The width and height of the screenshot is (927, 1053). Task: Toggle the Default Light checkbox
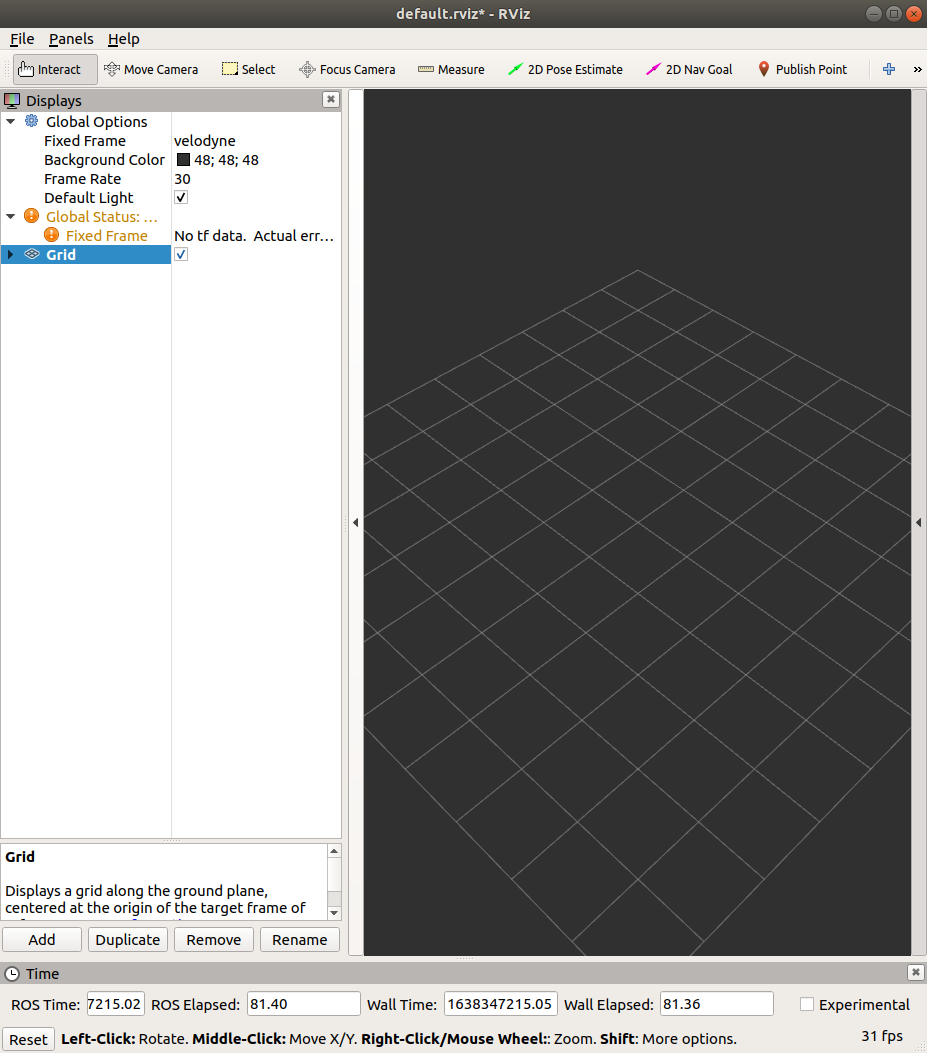point(181,197)
